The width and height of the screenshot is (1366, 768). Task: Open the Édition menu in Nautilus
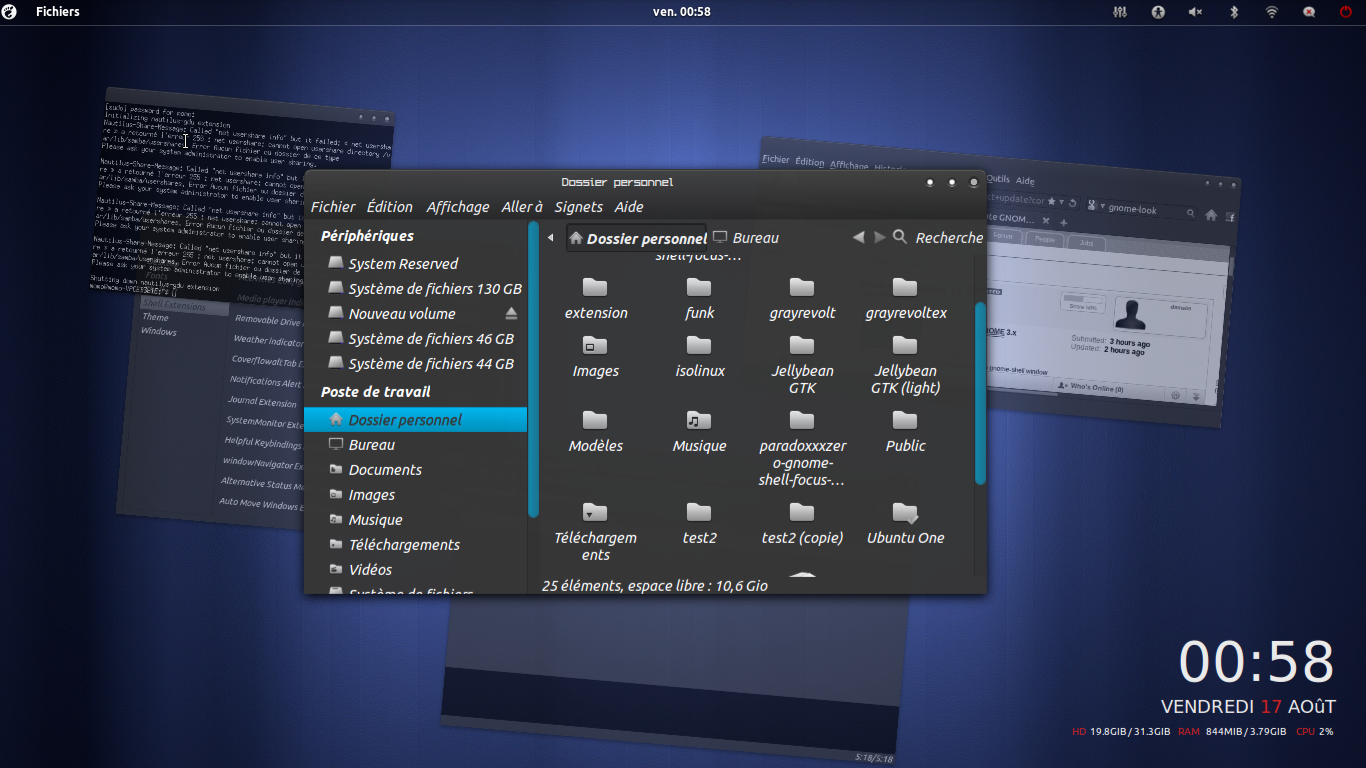(x=389, y=207)
